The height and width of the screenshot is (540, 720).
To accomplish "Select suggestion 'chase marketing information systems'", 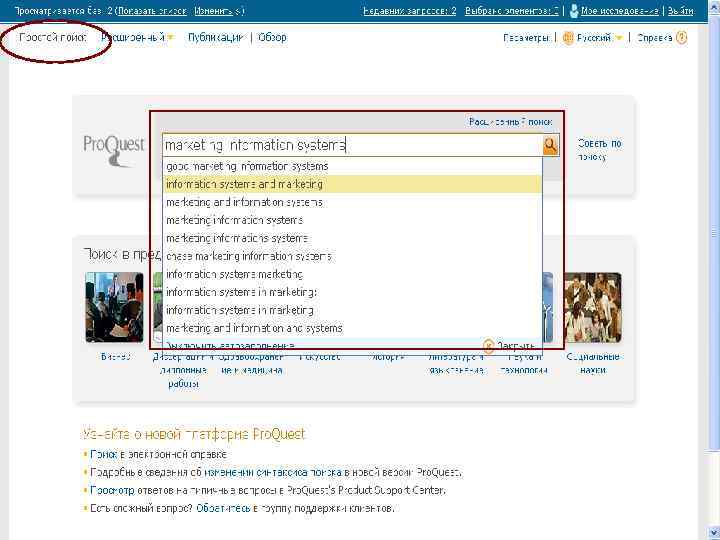I will click(352, 256).
